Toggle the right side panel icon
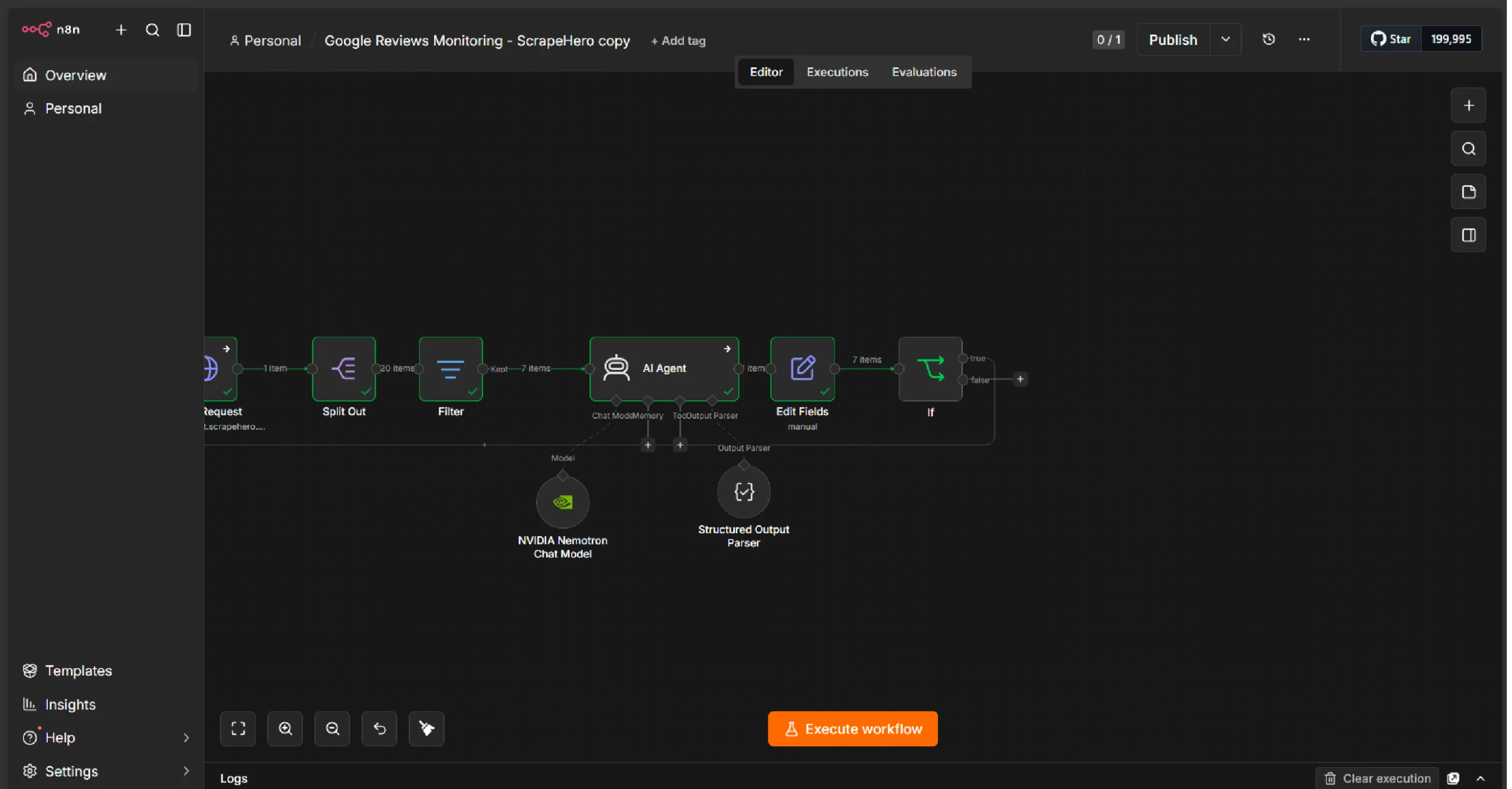Screen dimensions: 1512x789 pyautogui.click(x=1468, y=235)
